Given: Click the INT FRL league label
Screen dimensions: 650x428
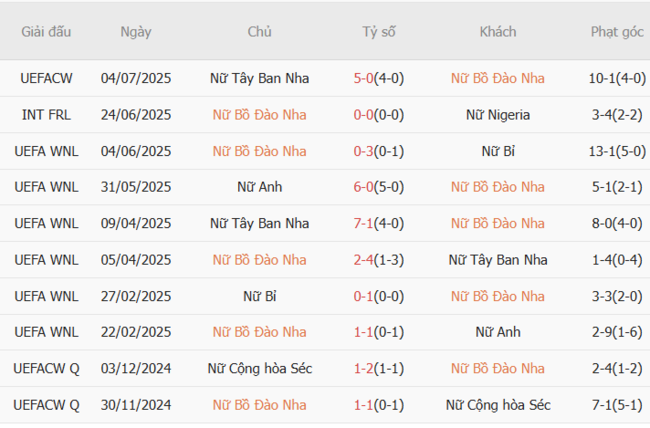Looking at the screenshot, I should [46, 115].
